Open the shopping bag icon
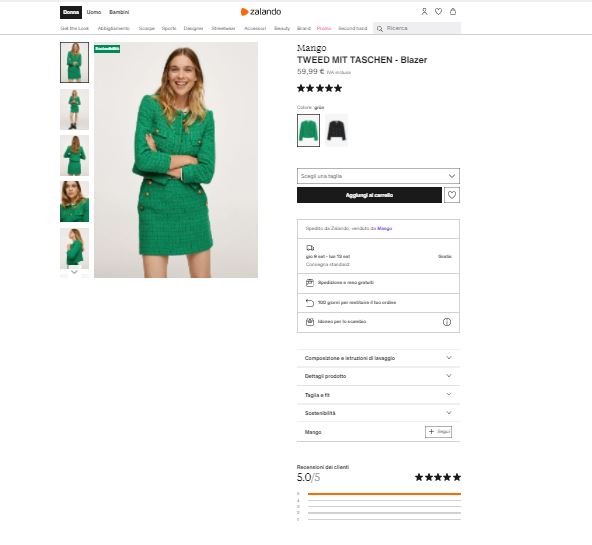 coord(453,12)
